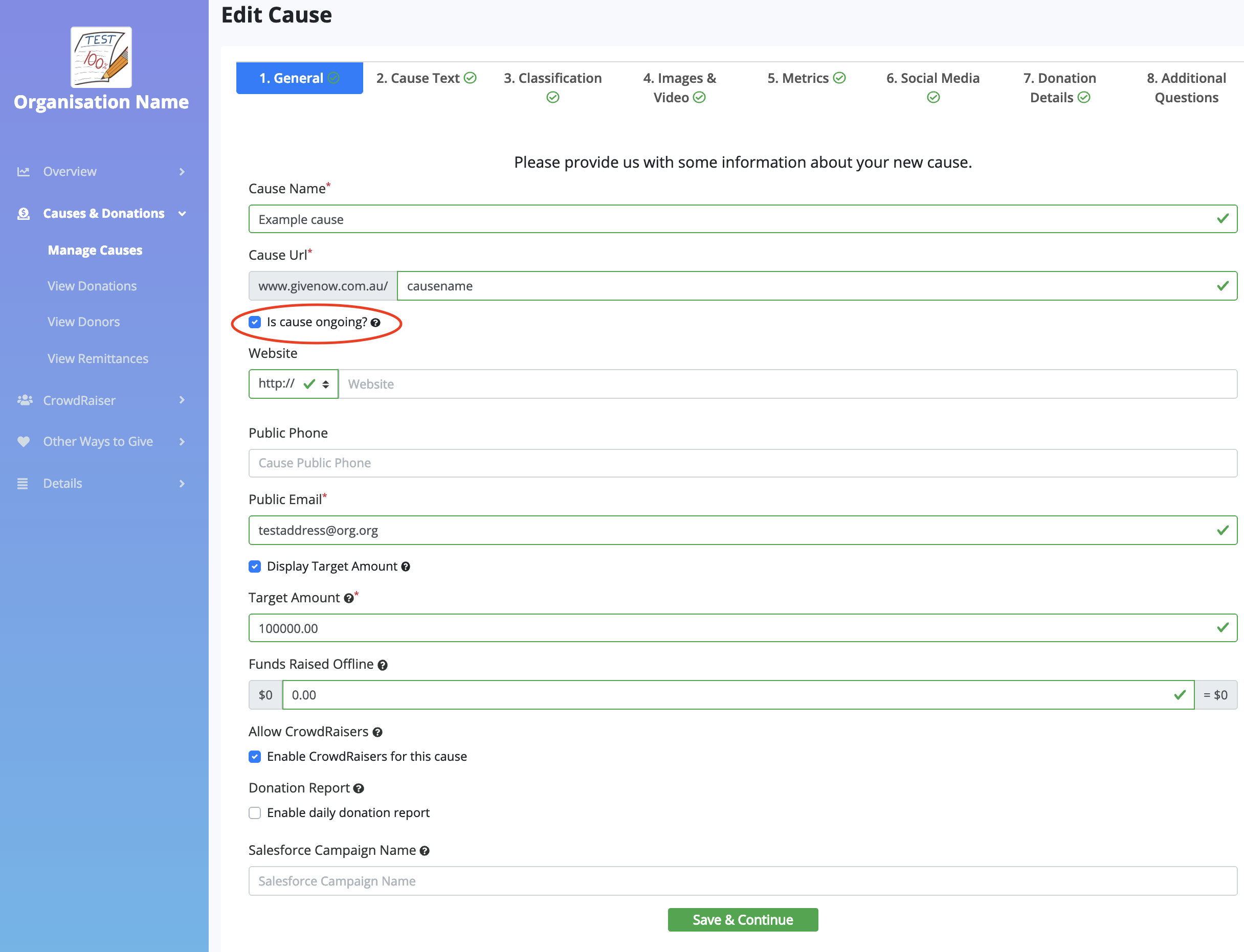Click help icon next to Is cause ongoing

point(375,323)
